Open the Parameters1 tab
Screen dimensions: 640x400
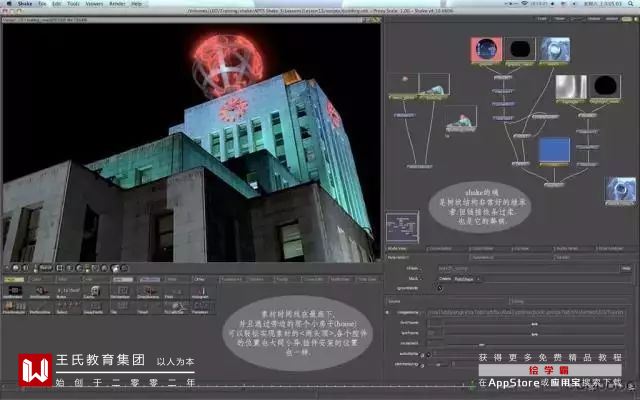click(x=427, y=258)
